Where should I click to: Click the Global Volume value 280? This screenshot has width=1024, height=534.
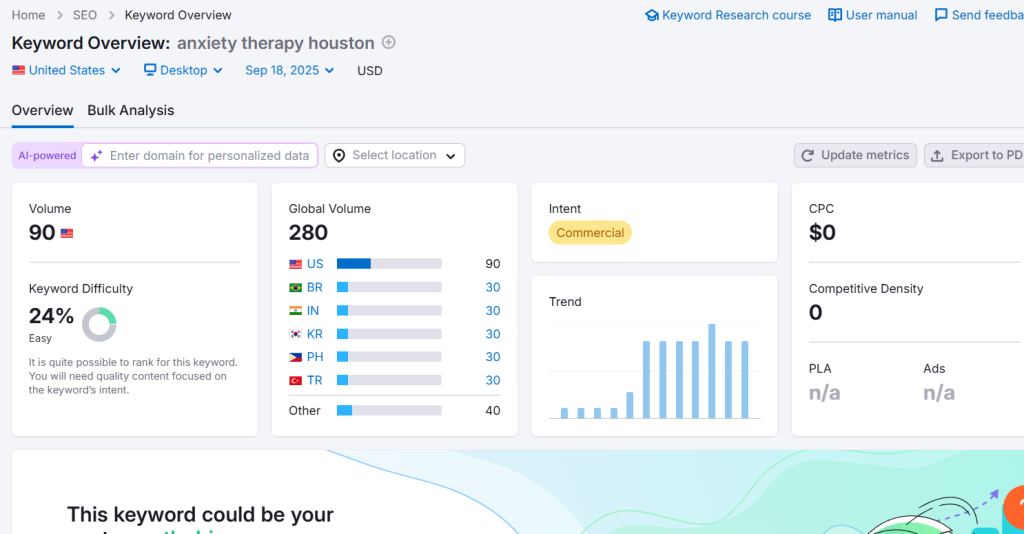point(308,232)
